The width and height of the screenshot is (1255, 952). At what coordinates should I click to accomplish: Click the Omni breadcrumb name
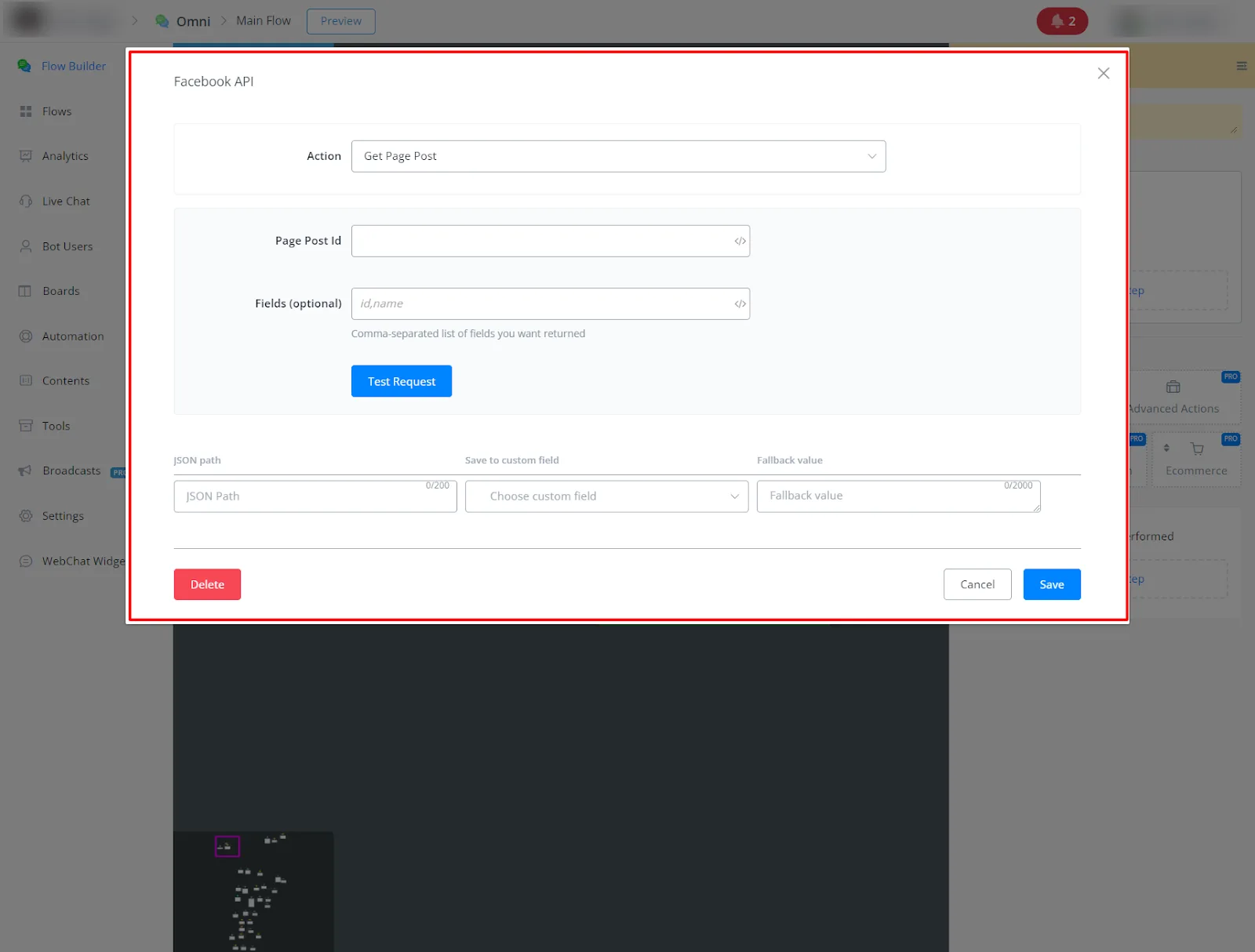193,21
